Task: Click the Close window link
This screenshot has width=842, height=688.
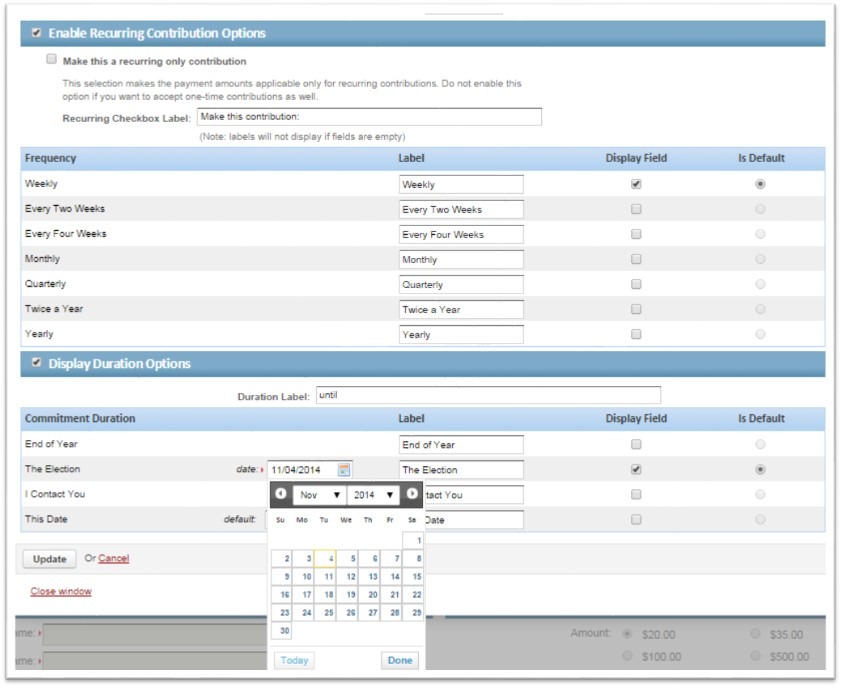Action: tap(61, 591)
